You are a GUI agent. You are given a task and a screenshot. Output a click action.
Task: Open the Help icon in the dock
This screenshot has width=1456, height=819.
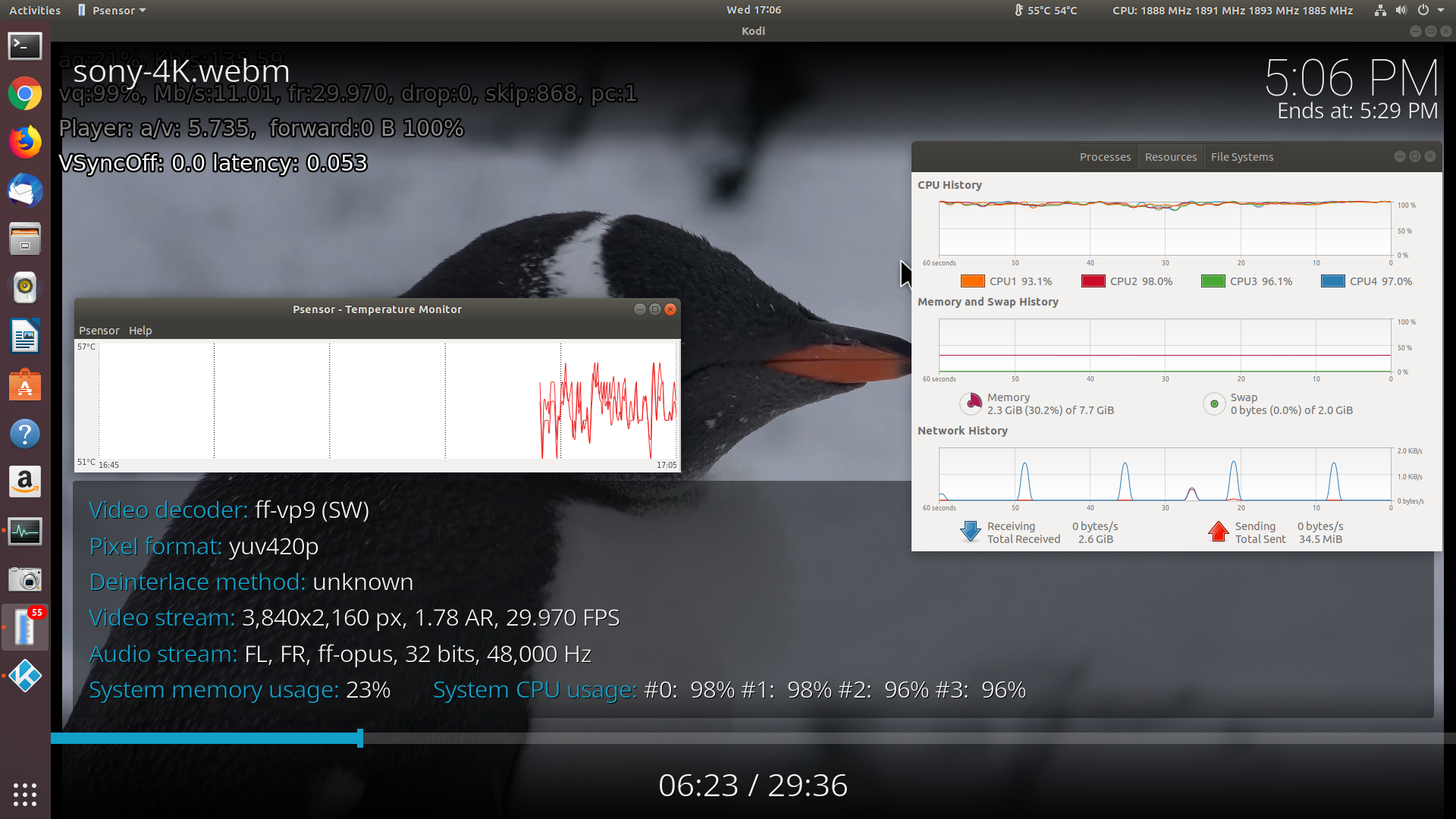point(25,434)
